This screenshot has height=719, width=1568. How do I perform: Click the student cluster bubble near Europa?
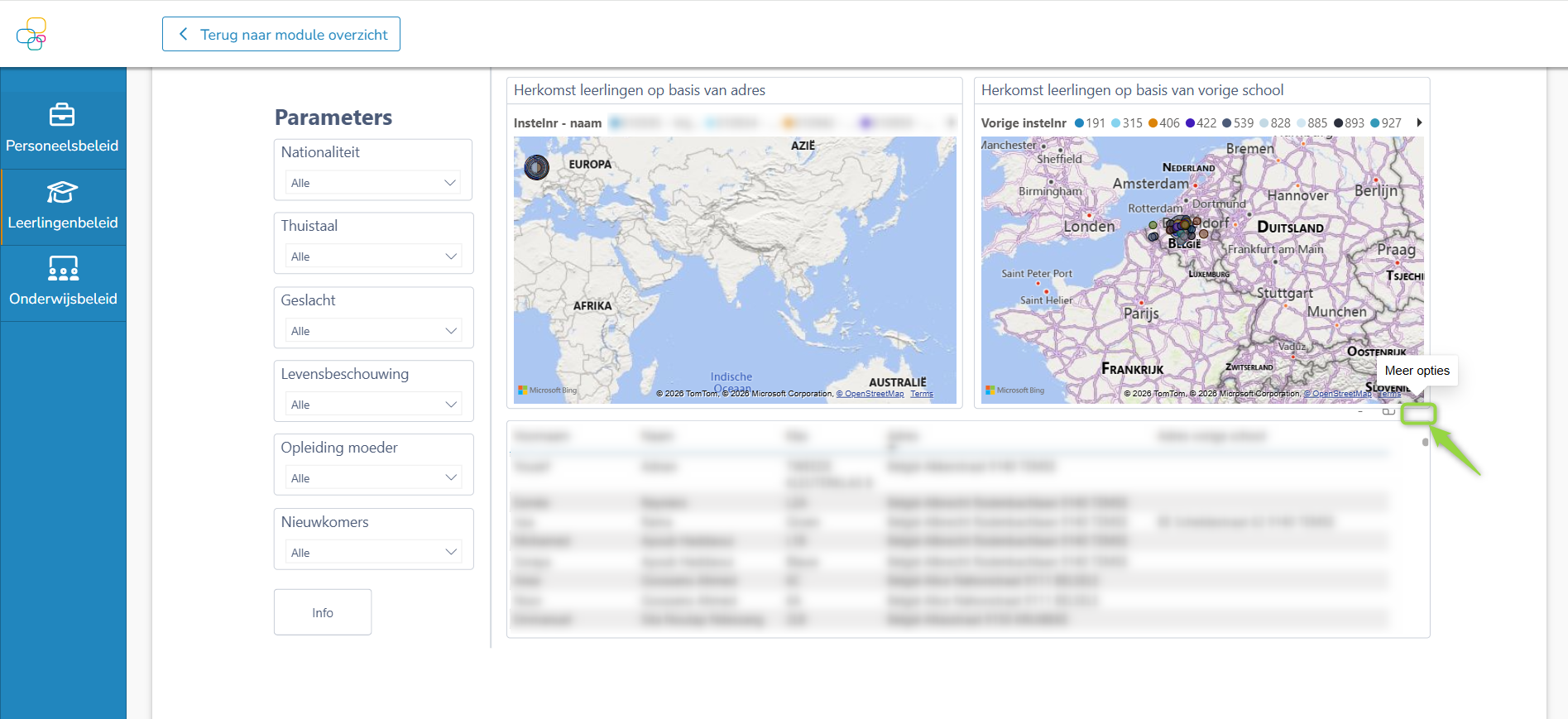[537, 167]
